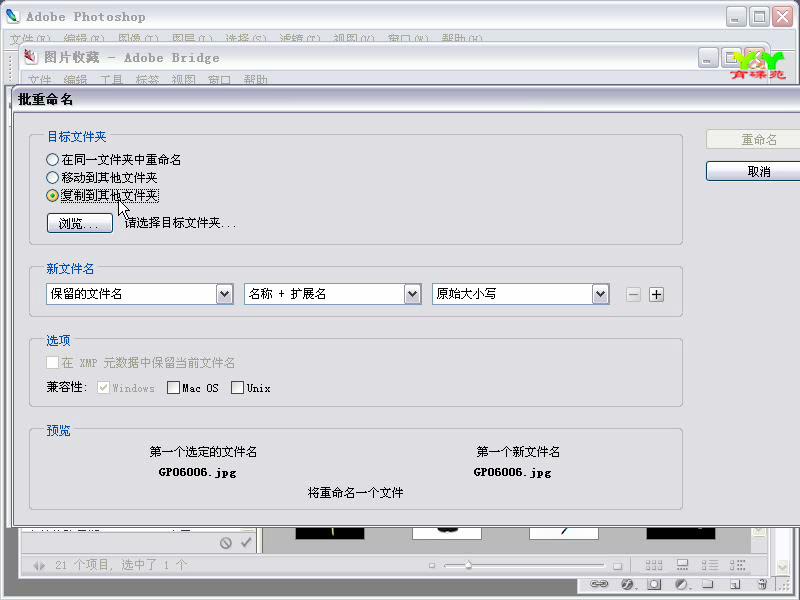Open the '原始大小写' dropdown
800x600 pixels.
521,294
